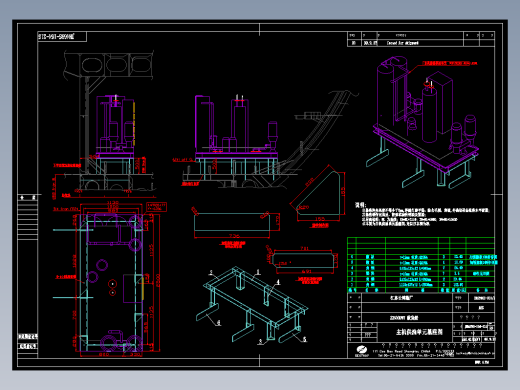
Task: Select balloon number 3 at the frame's bottom leg
Action: [x=261, y=341]
